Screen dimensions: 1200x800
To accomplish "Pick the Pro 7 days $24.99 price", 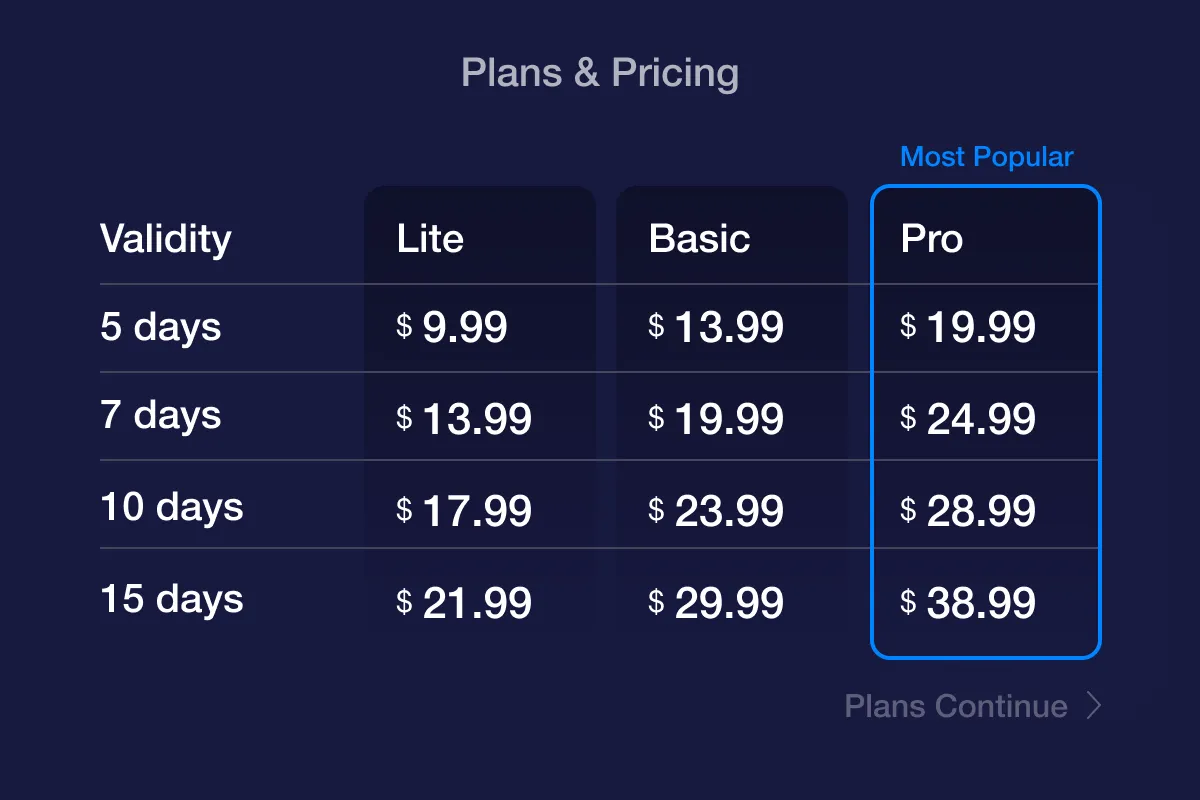I will (x=968, y=419).
